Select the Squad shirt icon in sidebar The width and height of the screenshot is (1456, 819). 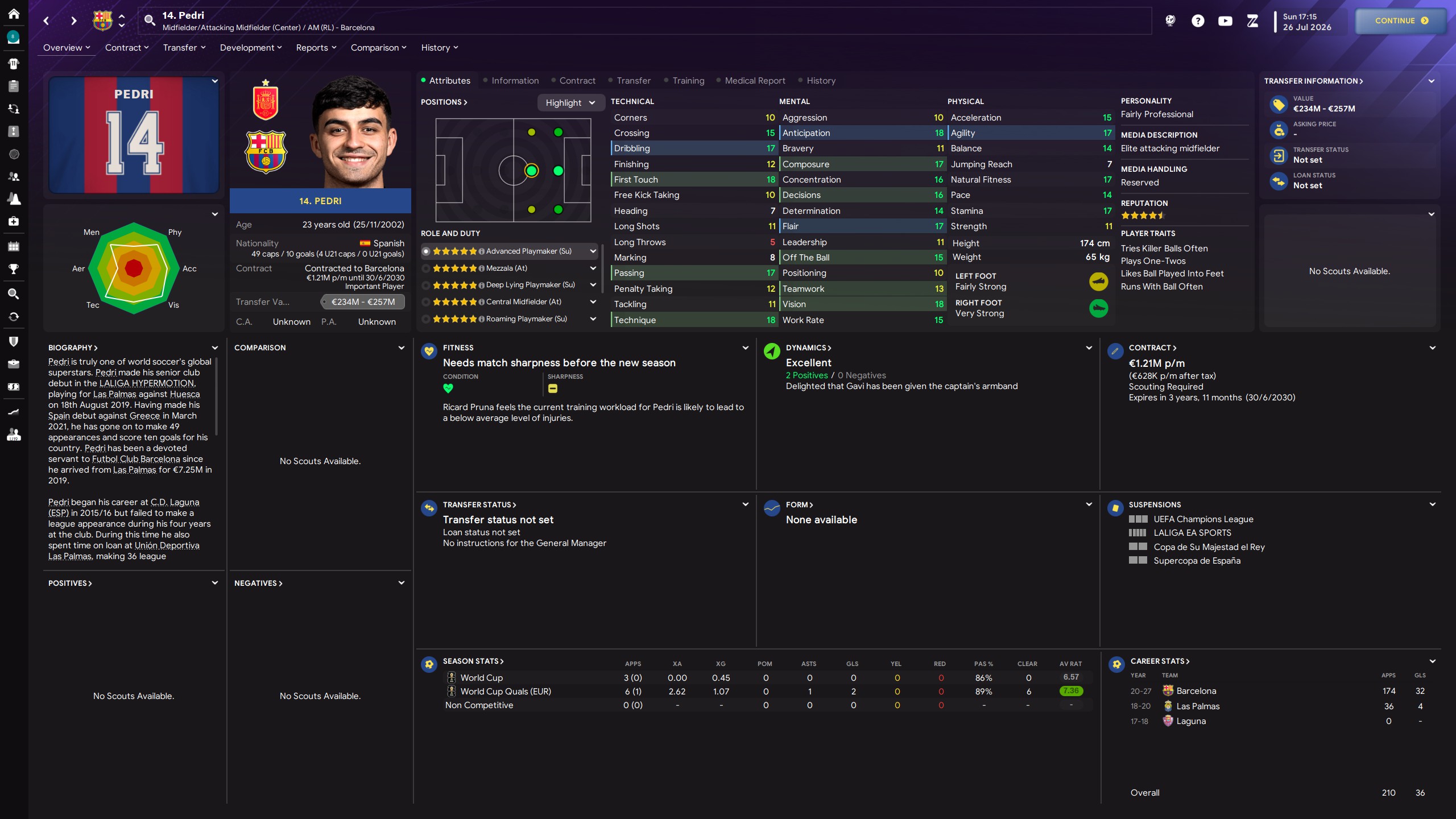click(x=14, y=64)
